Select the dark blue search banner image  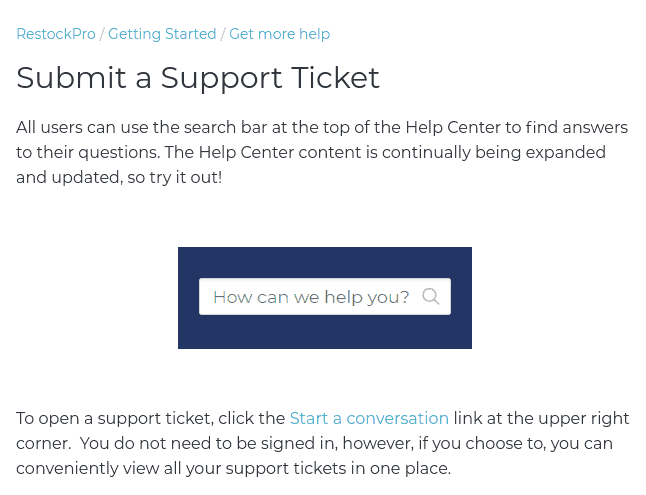(x=325, y=298)
